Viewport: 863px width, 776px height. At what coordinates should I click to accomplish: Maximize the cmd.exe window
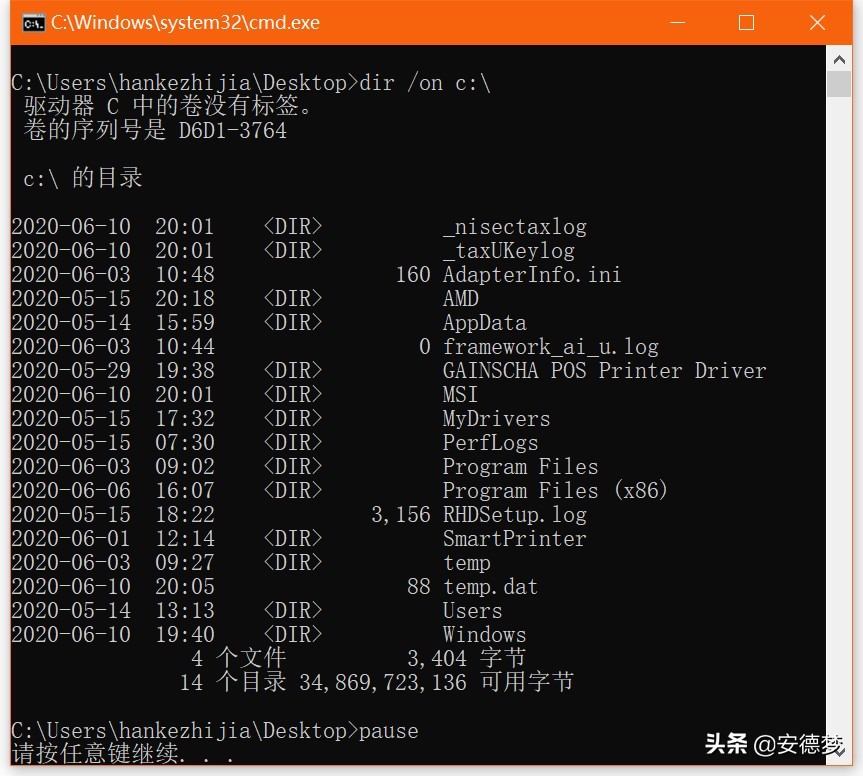pos(746,23)
